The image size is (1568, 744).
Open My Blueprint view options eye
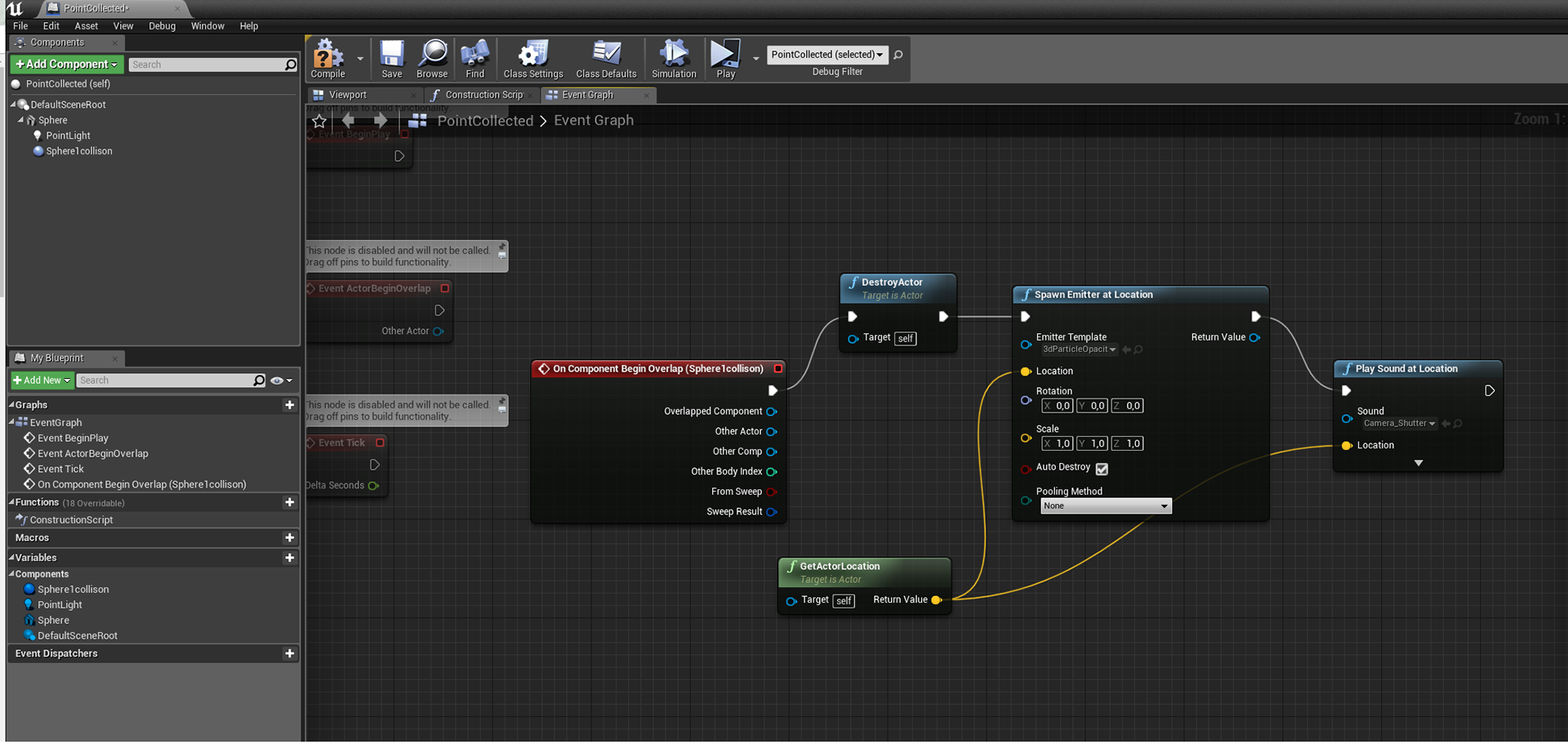click(281, 381)
